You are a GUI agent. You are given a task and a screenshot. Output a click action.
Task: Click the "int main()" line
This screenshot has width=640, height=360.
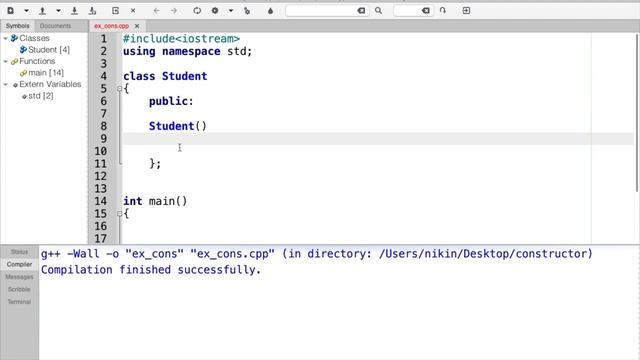155,201
